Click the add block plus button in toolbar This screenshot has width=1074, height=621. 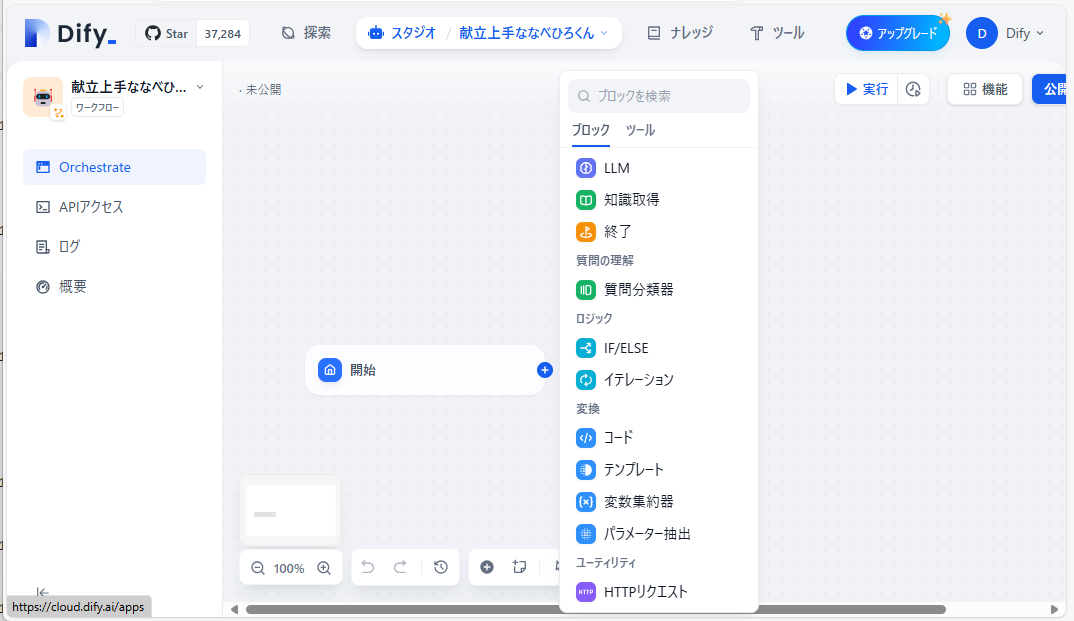click(487, 567)
